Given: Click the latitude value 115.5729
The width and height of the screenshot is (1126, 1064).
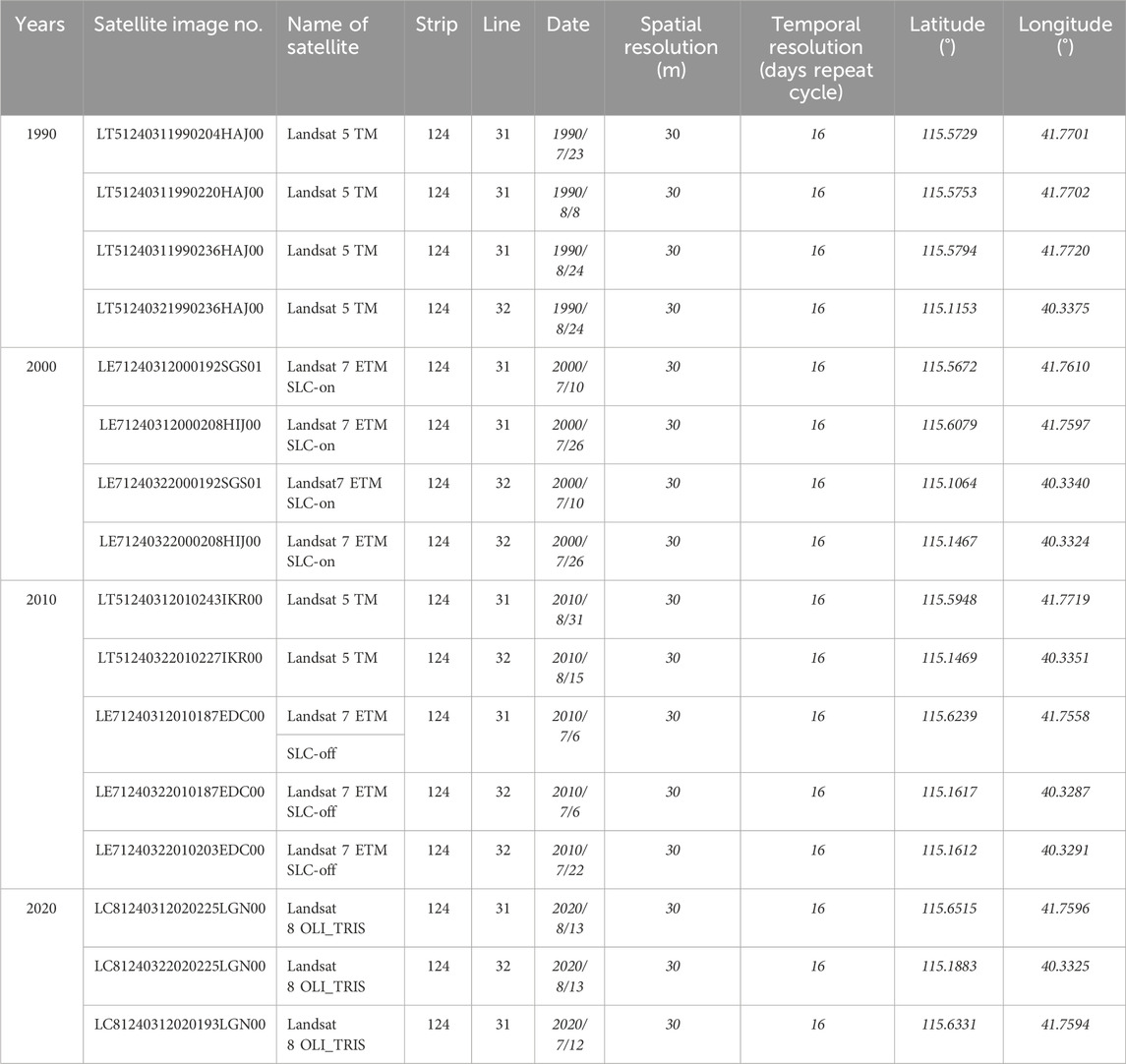Looking at the screenshot, I should click(949, 135).
